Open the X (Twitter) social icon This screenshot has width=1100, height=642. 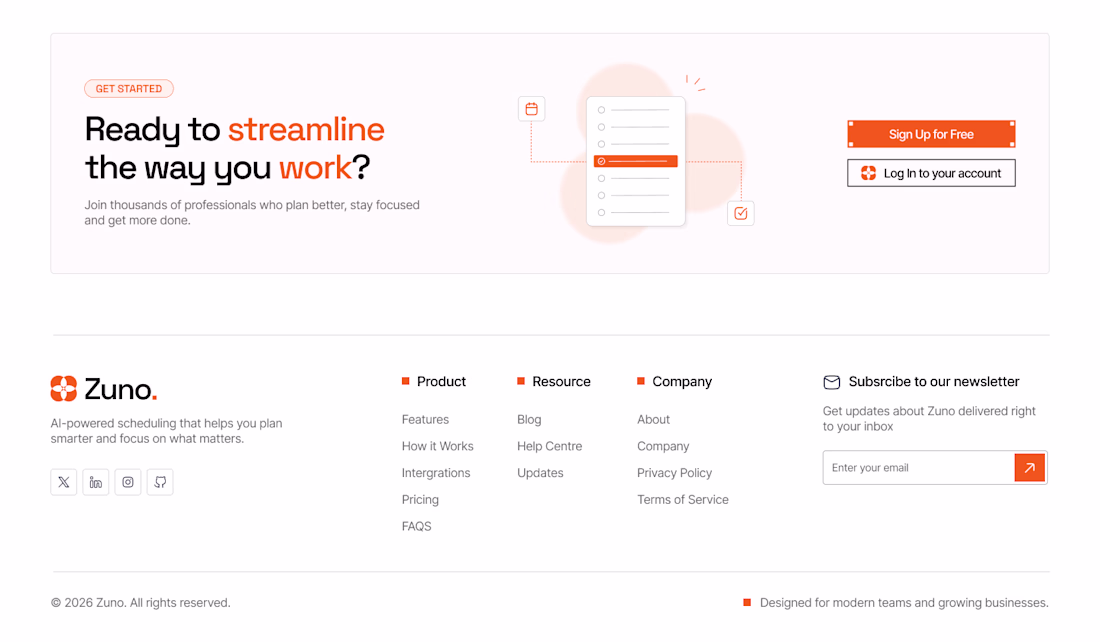click(63, 482)
